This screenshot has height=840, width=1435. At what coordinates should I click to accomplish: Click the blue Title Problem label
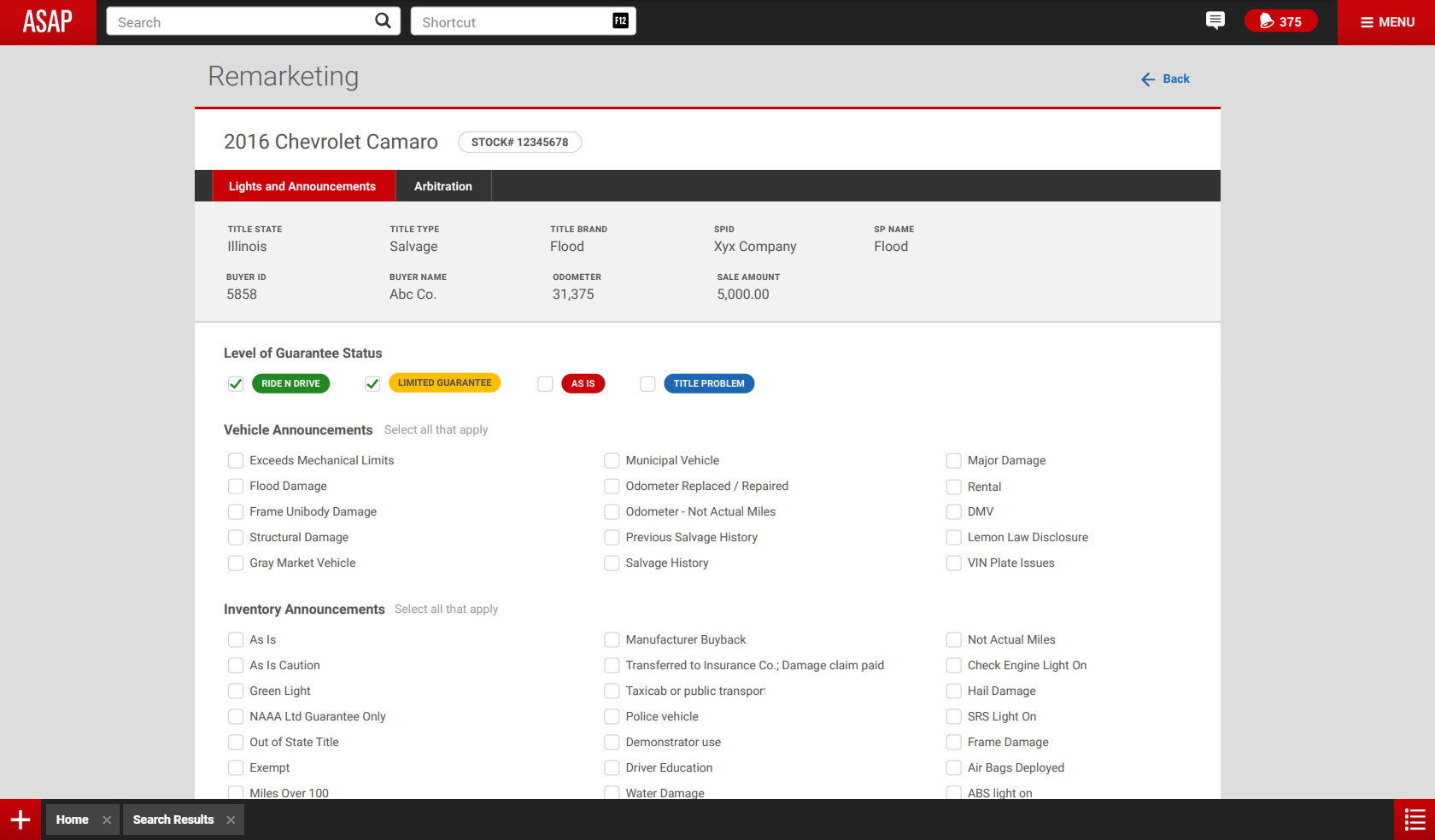tap(708, 383)
